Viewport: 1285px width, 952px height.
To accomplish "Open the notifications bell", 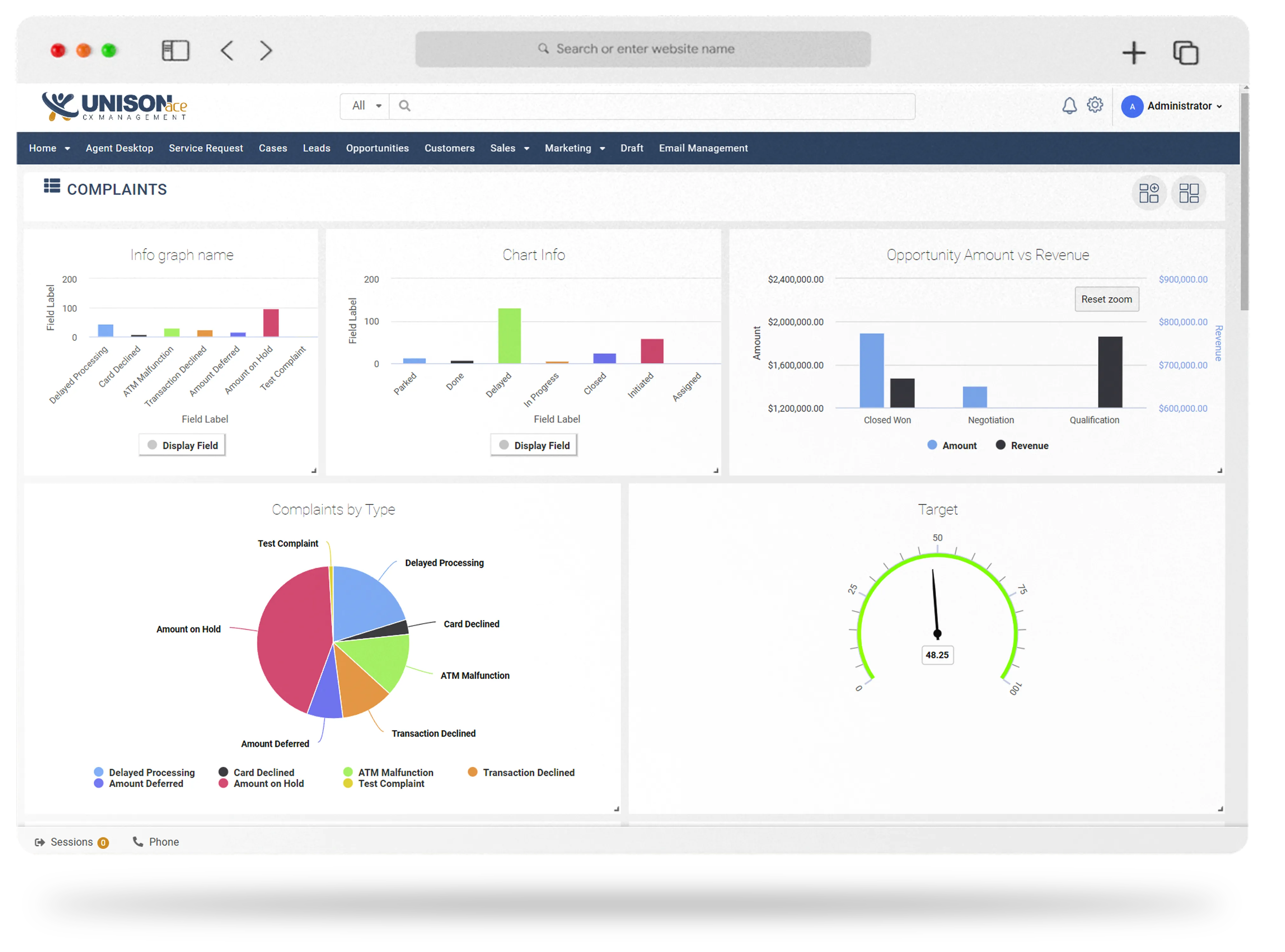I will pos(1069,106).
